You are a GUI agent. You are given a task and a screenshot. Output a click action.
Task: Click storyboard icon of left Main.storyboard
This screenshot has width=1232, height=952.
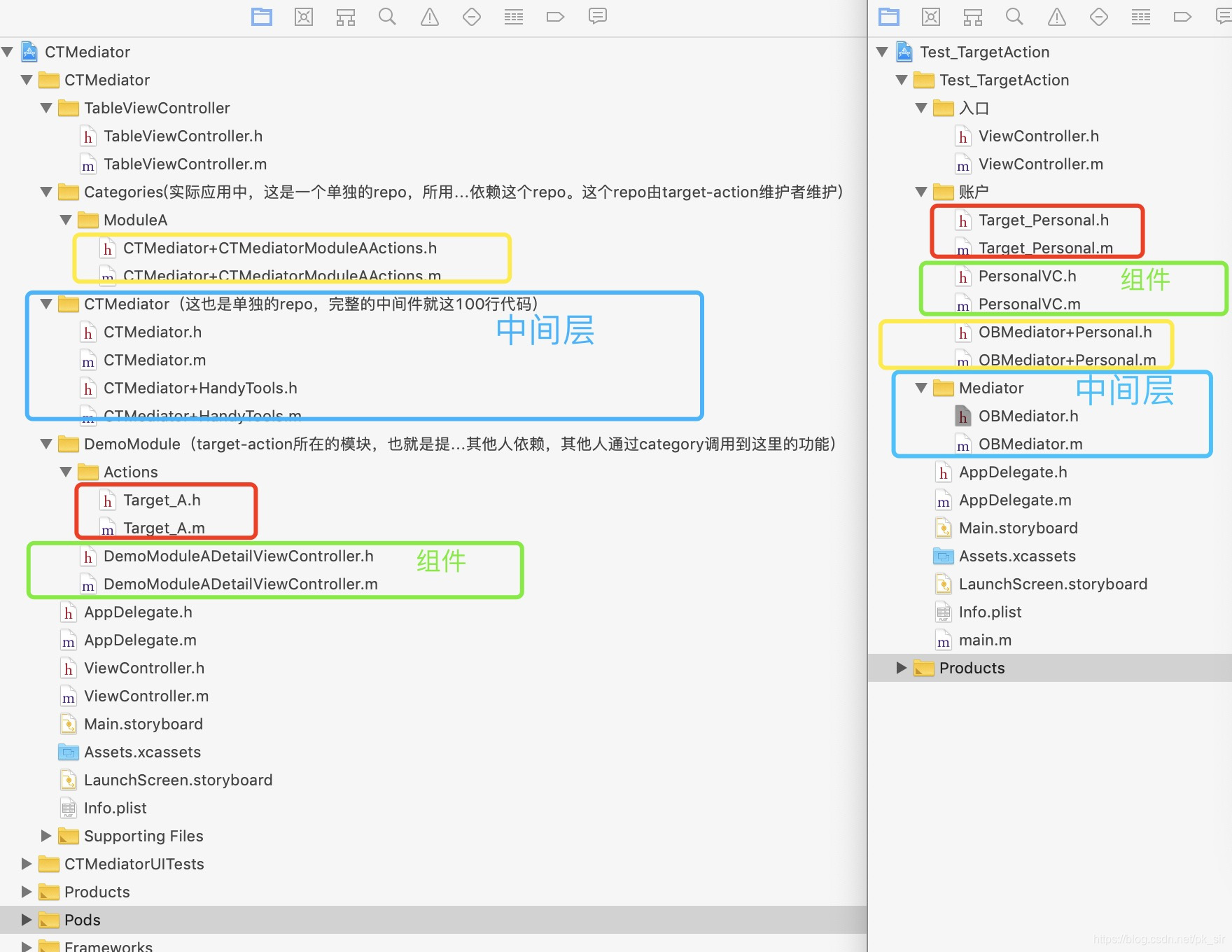click(x=69, y=724)
